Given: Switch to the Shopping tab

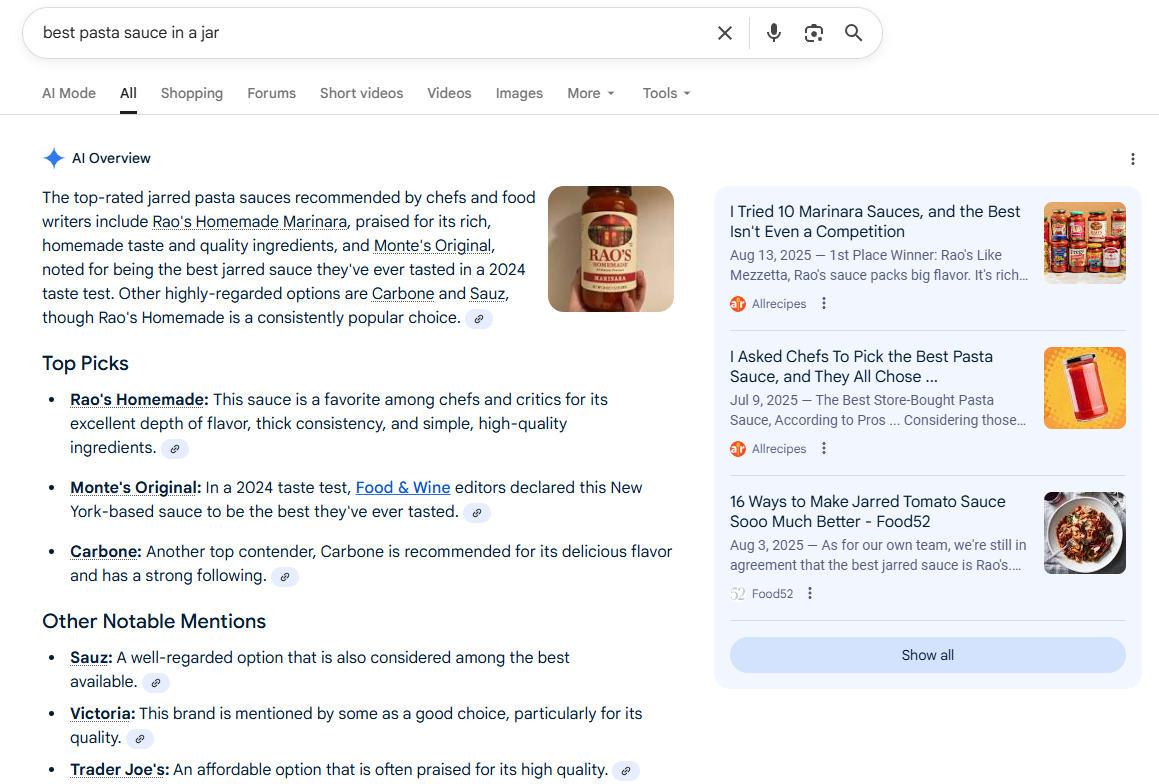Looking at the screenshot, I should 191,93.
